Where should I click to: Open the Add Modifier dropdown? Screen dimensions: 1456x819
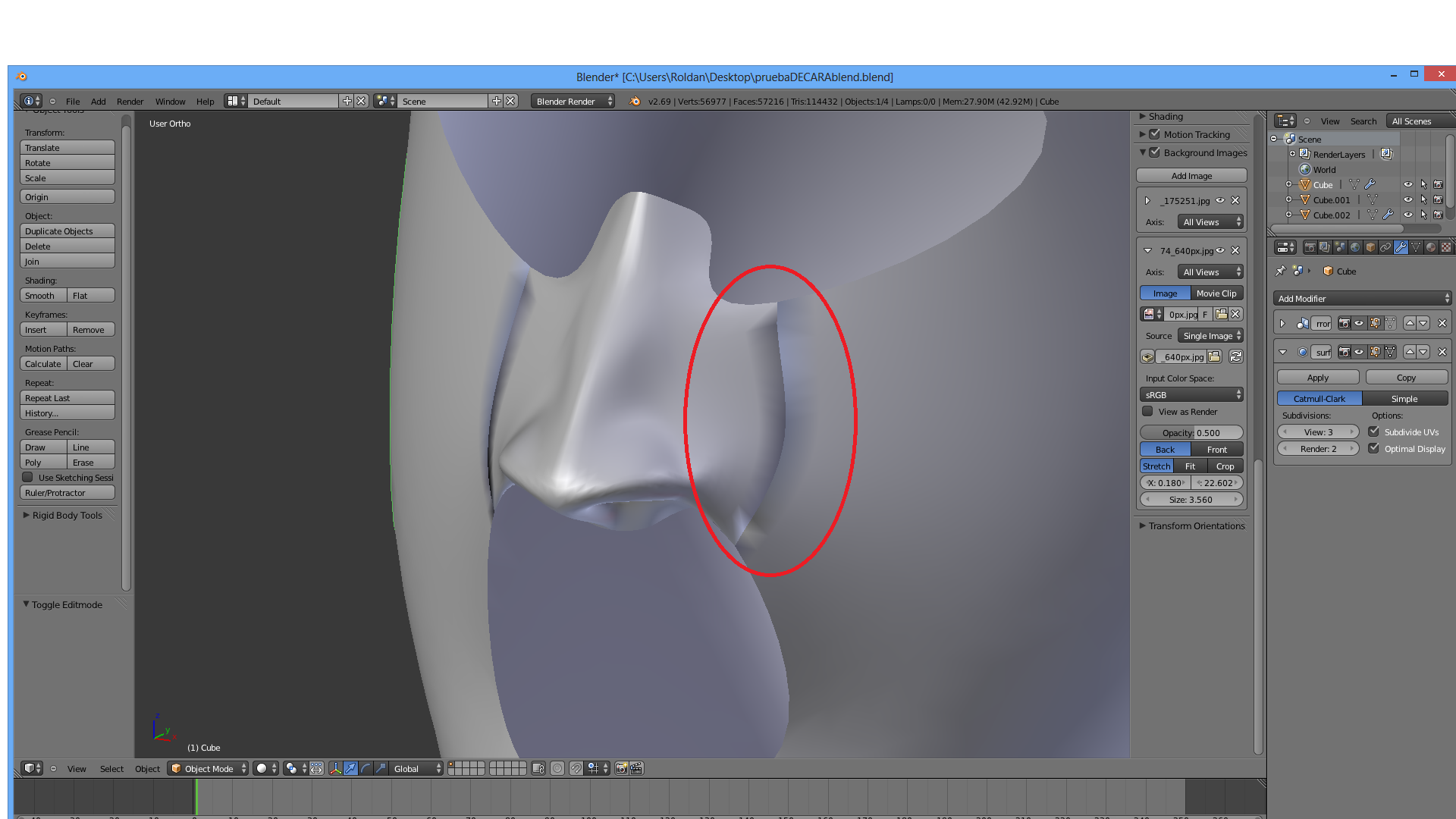pos(1363,299)
